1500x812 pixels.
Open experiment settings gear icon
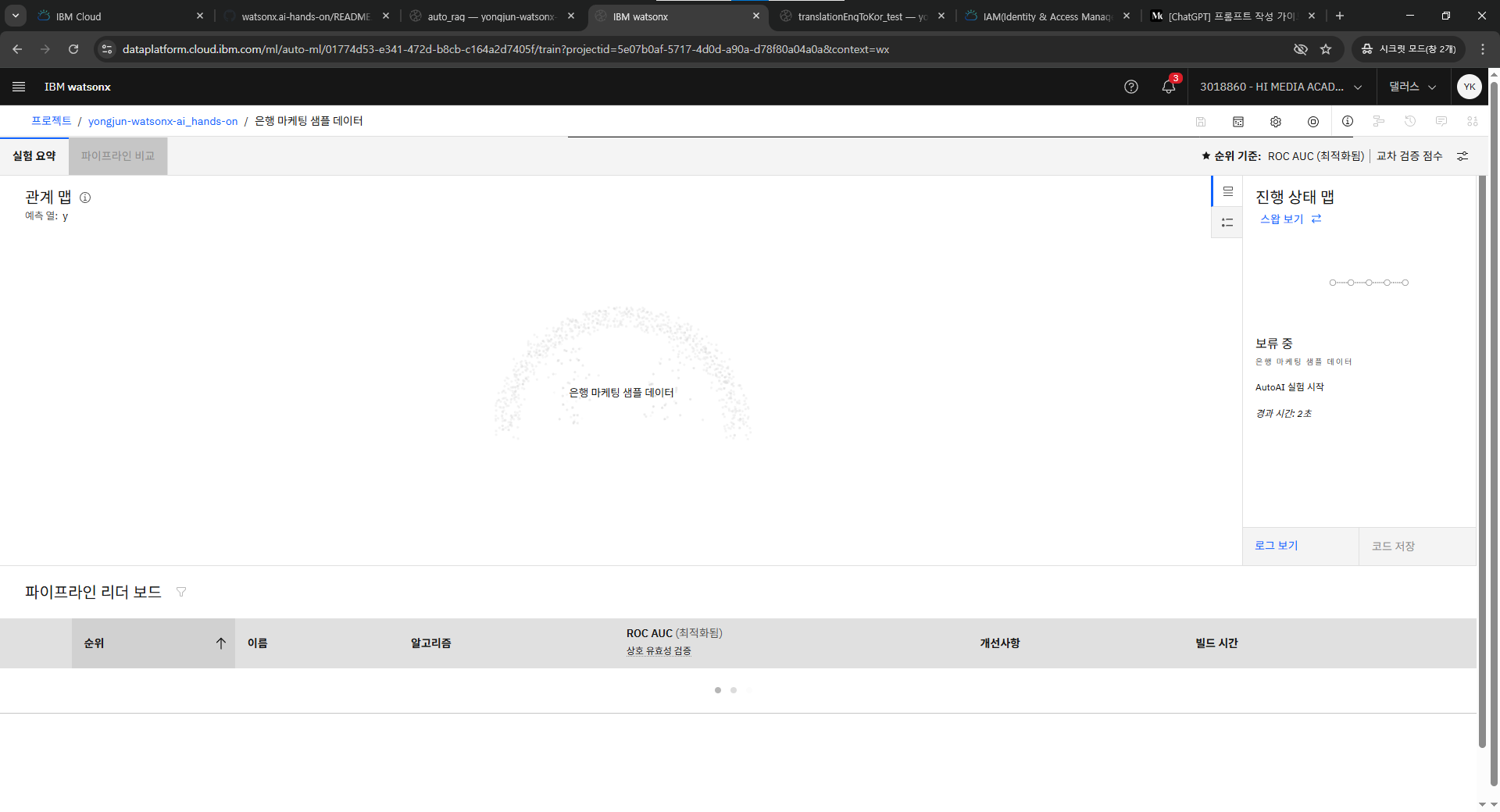1276,122
